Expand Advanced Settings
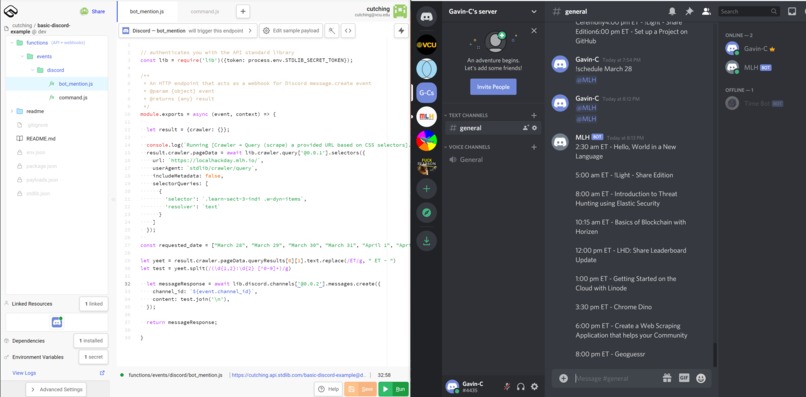 [x=56, y=389]
